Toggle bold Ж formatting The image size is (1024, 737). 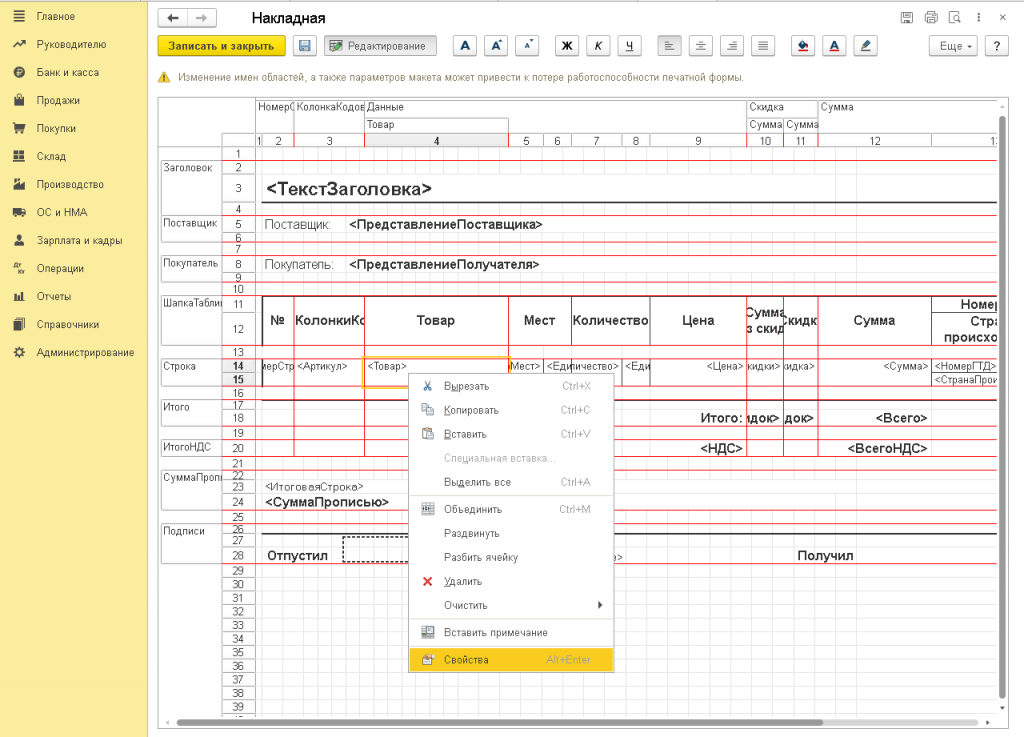(x=566, y=46)
